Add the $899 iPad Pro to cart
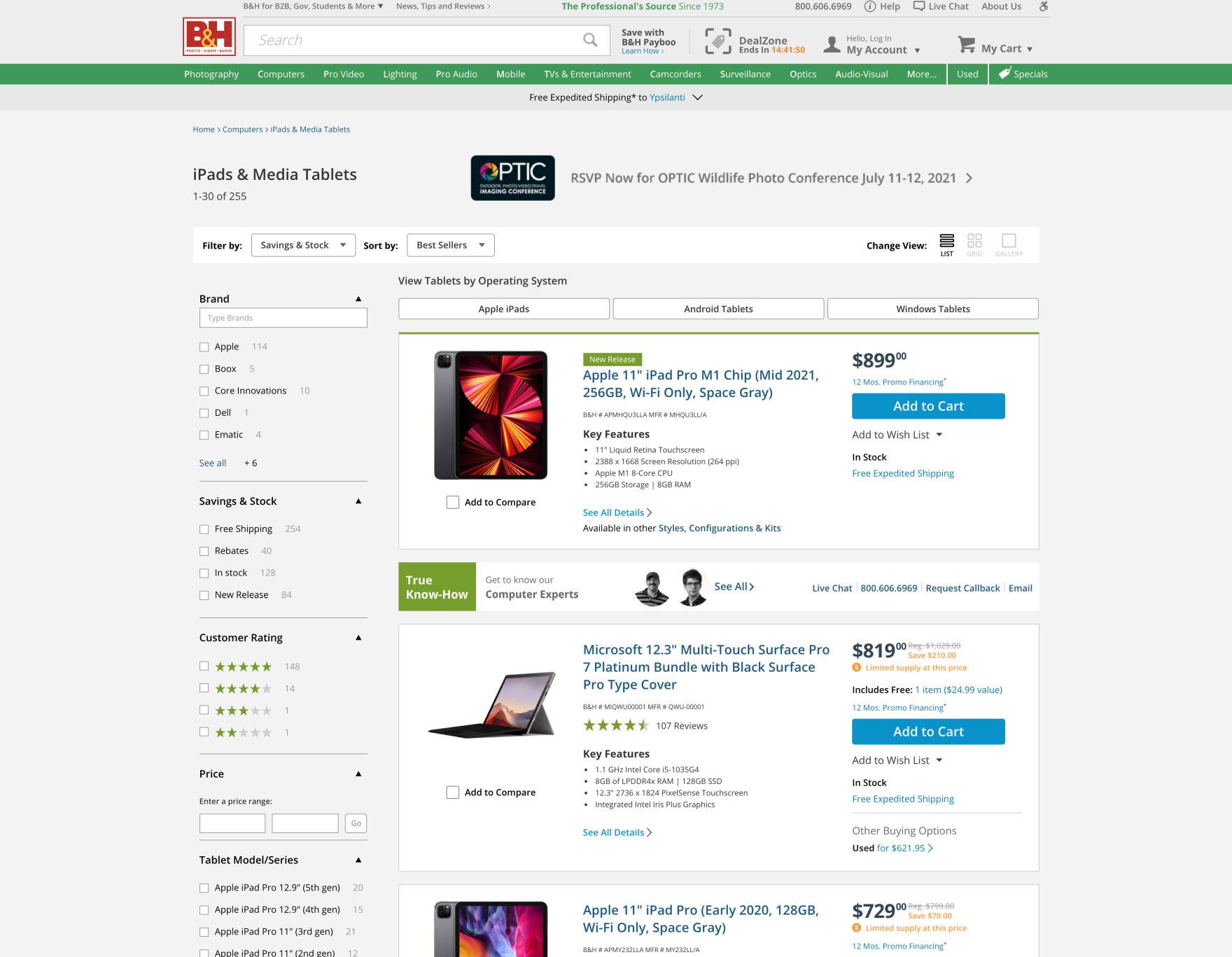 pyautogui.click(x=928, y=406)
